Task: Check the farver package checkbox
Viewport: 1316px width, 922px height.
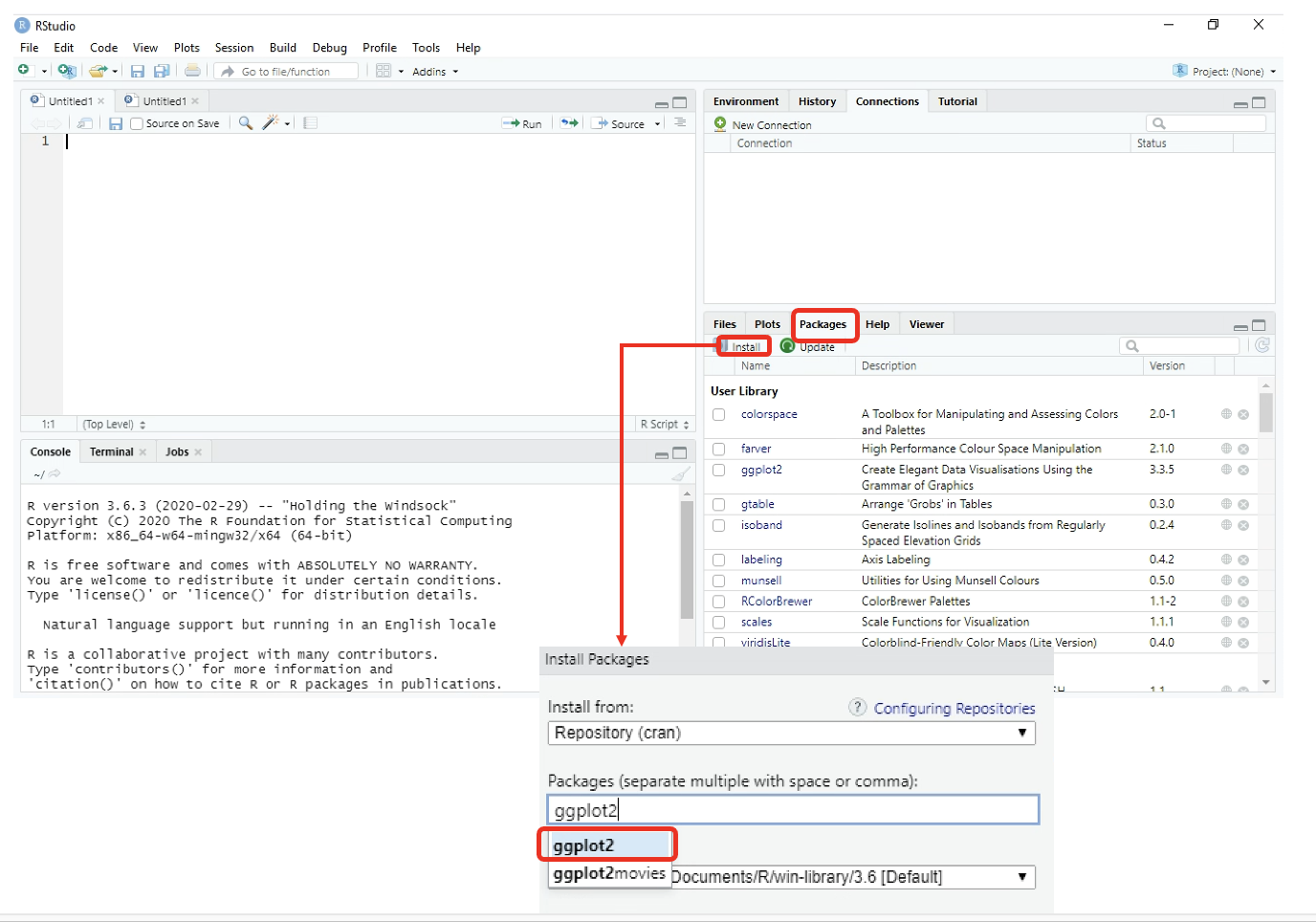Action: tap(719, 449)
